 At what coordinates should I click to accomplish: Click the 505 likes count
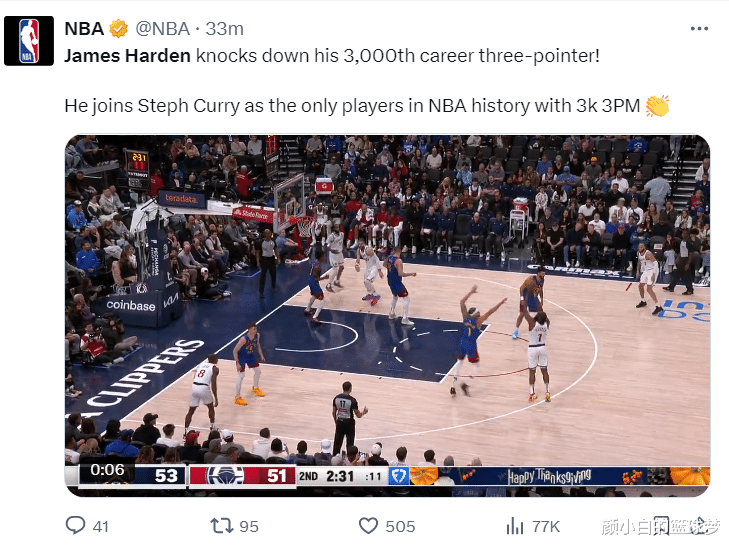pyautogui.click(x=400, y=526)
